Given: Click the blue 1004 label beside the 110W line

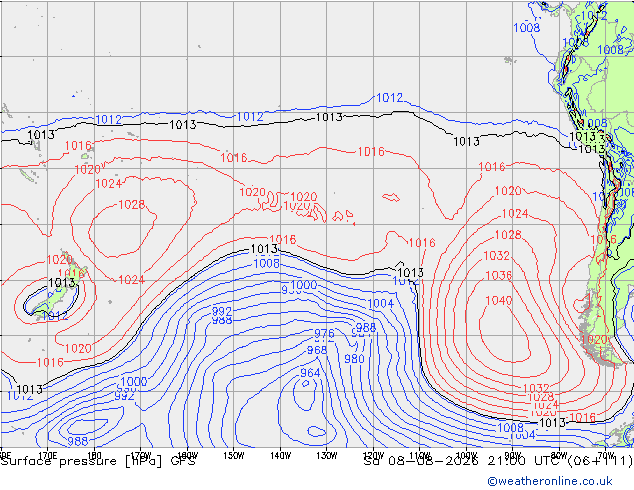Looking at the screenshot, I should [380, 303].
